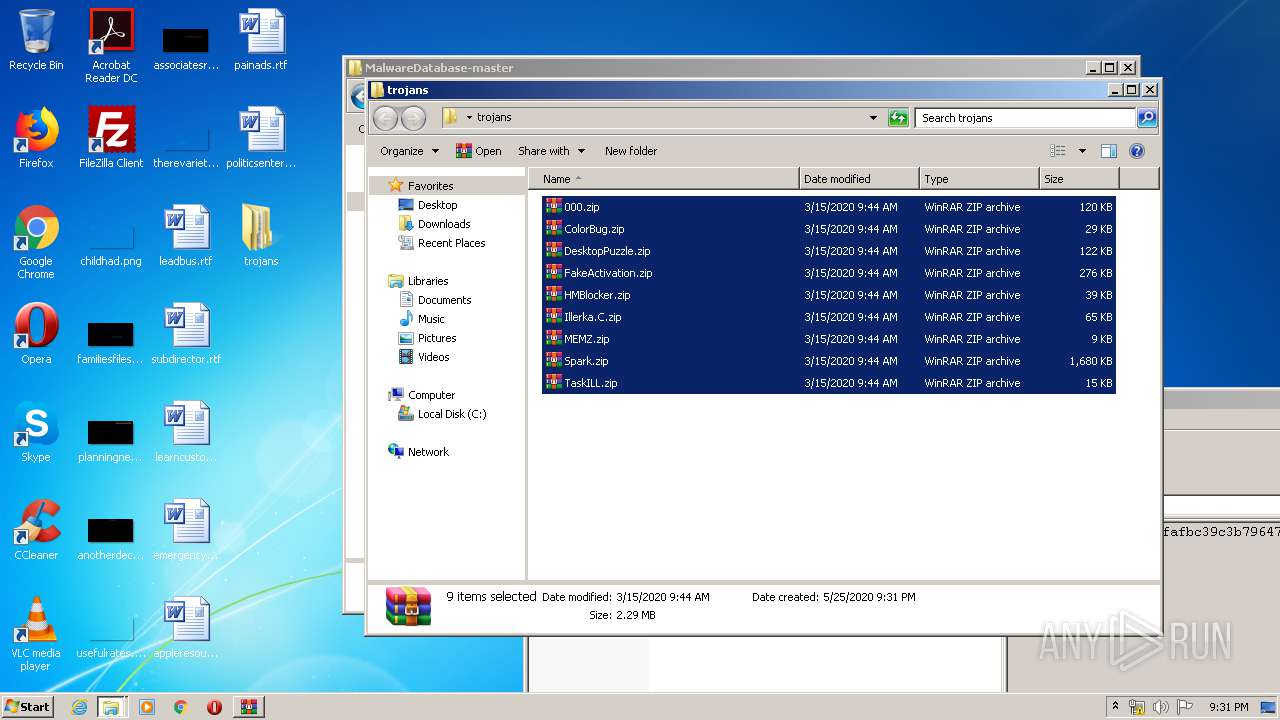Image resolution: width=1280 pixels, height=720 pixels.
Task: Launch Opera desktop shortcut
Action: (36, 334)
